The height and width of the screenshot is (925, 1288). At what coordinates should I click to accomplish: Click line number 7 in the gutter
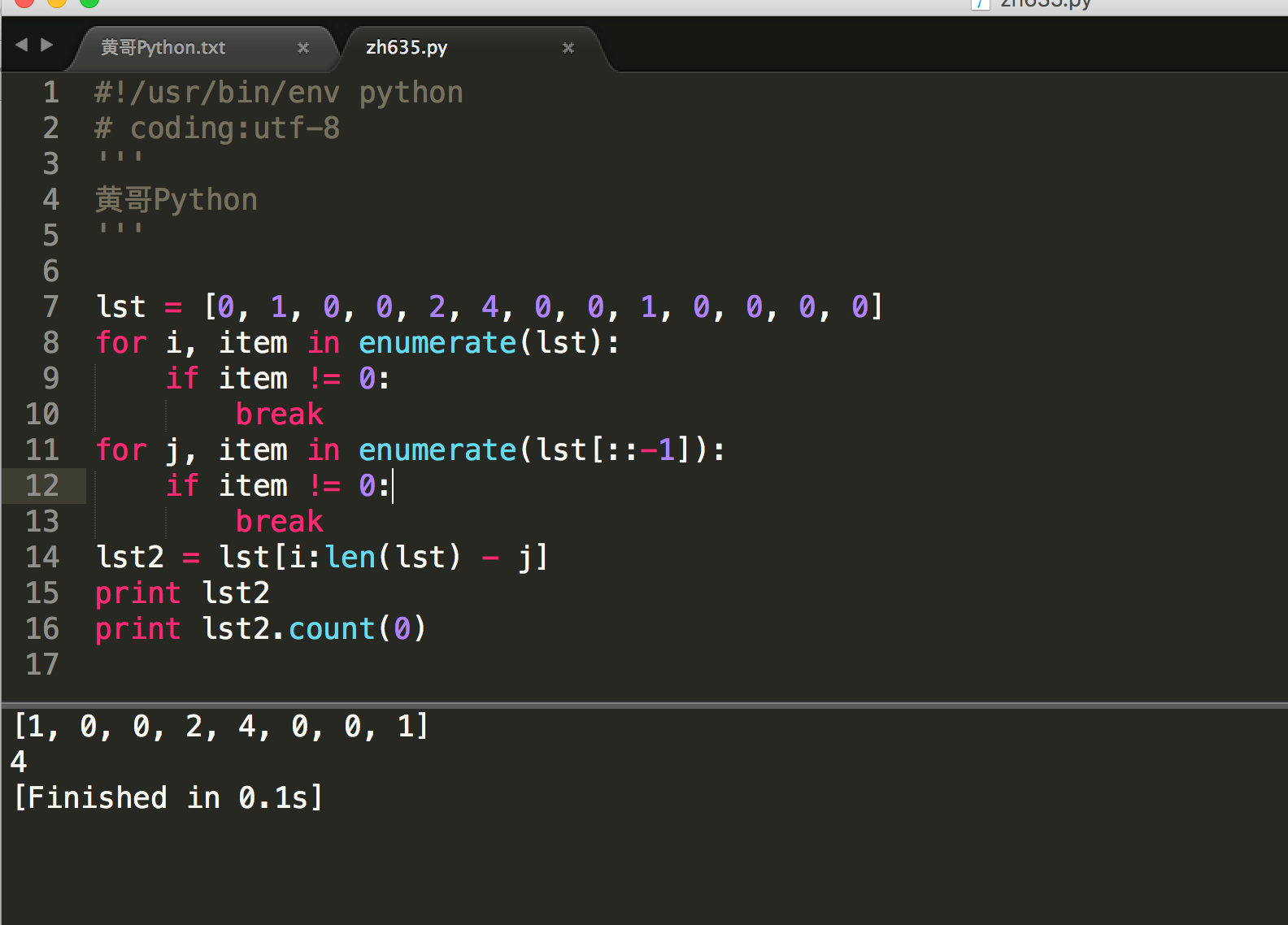(50, 306)
